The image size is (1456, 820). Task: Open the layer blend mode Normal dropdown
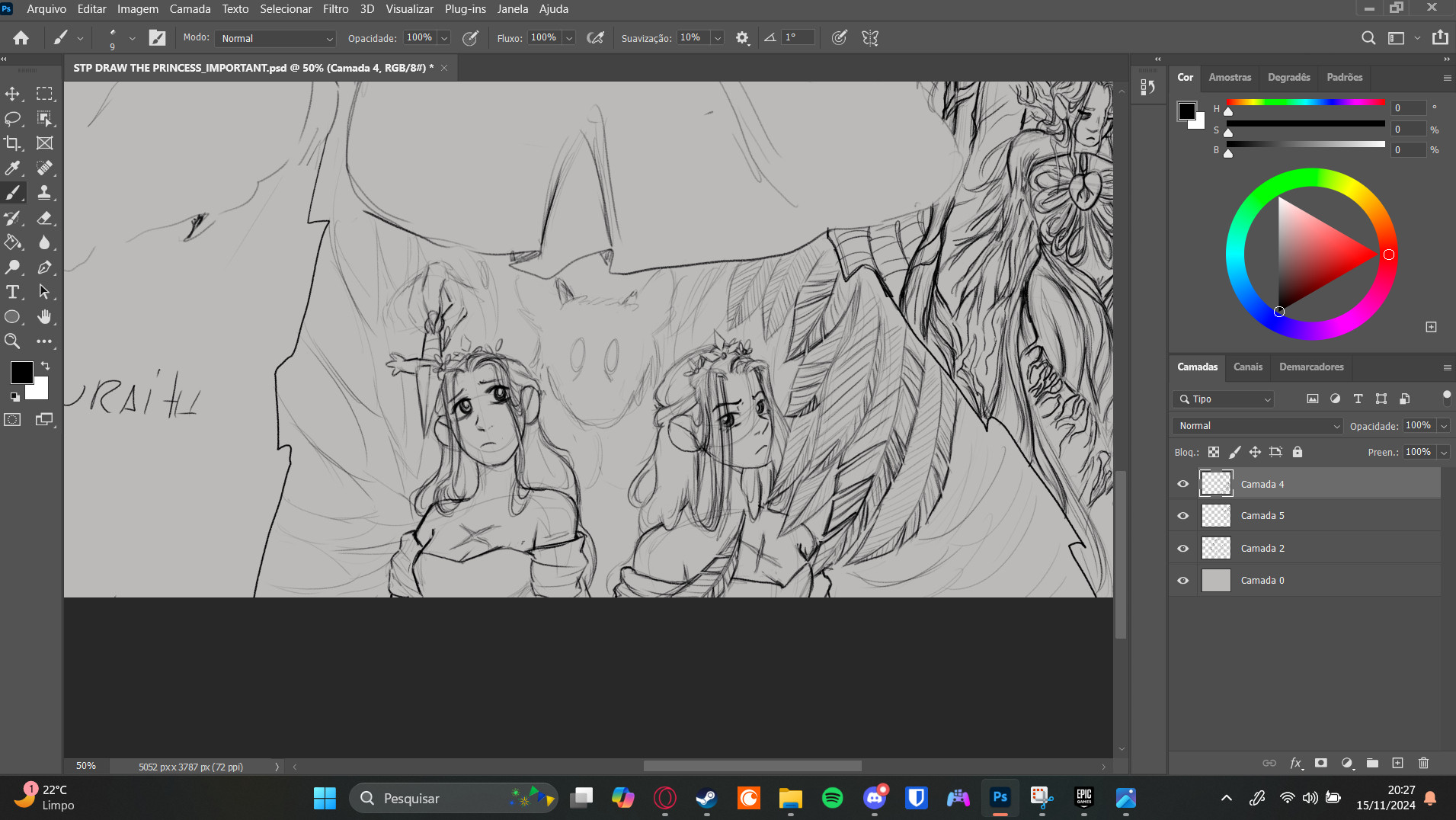pyautogui.click(x=1257, y=426)
